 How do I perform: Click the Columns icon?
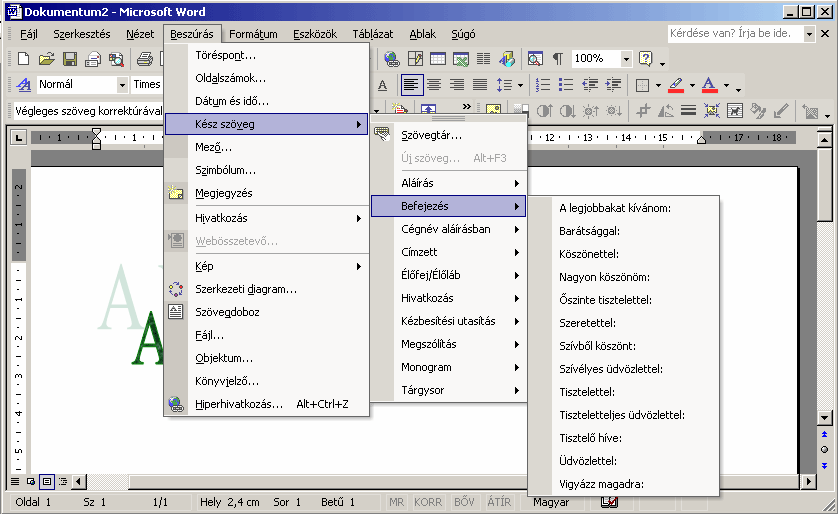[x=484, y=59]
